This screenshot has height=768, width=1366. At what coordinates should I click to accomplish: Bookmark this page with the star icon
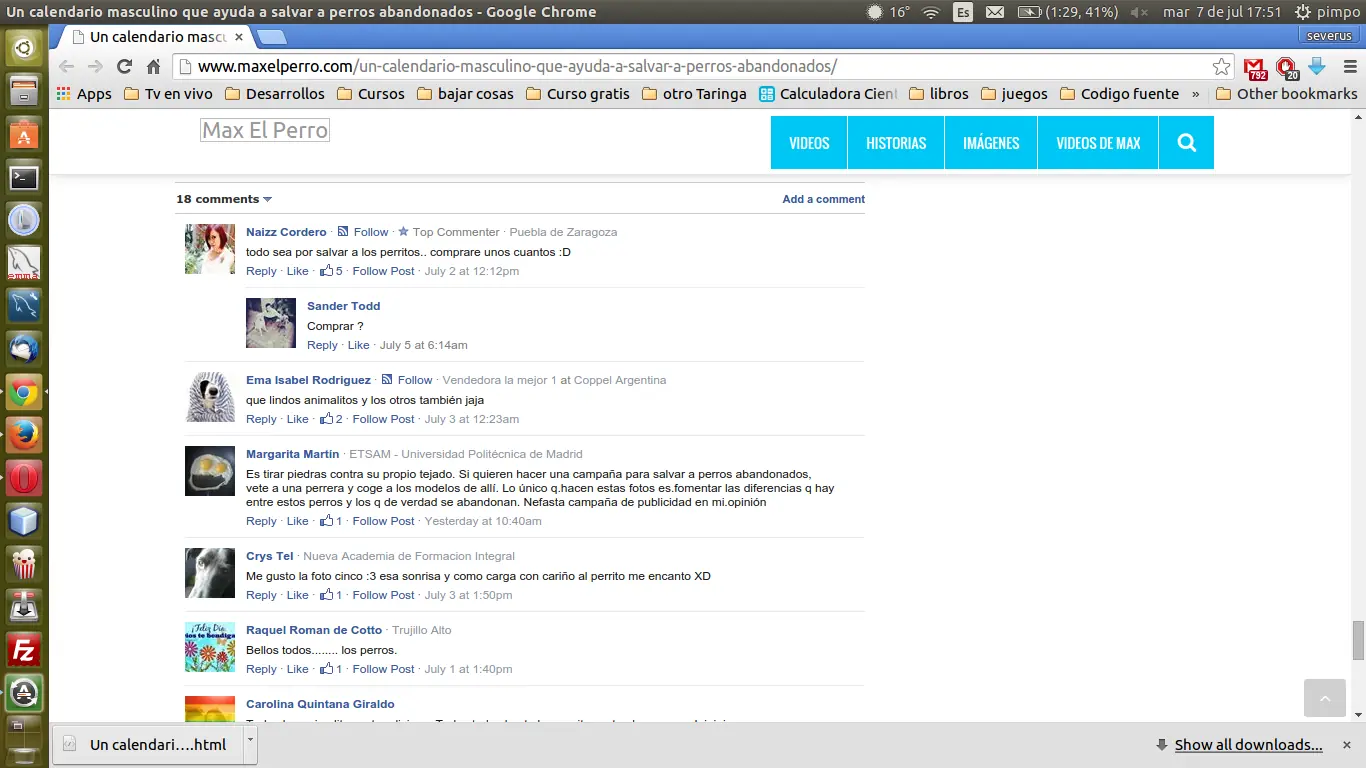tap(1221, 67)
